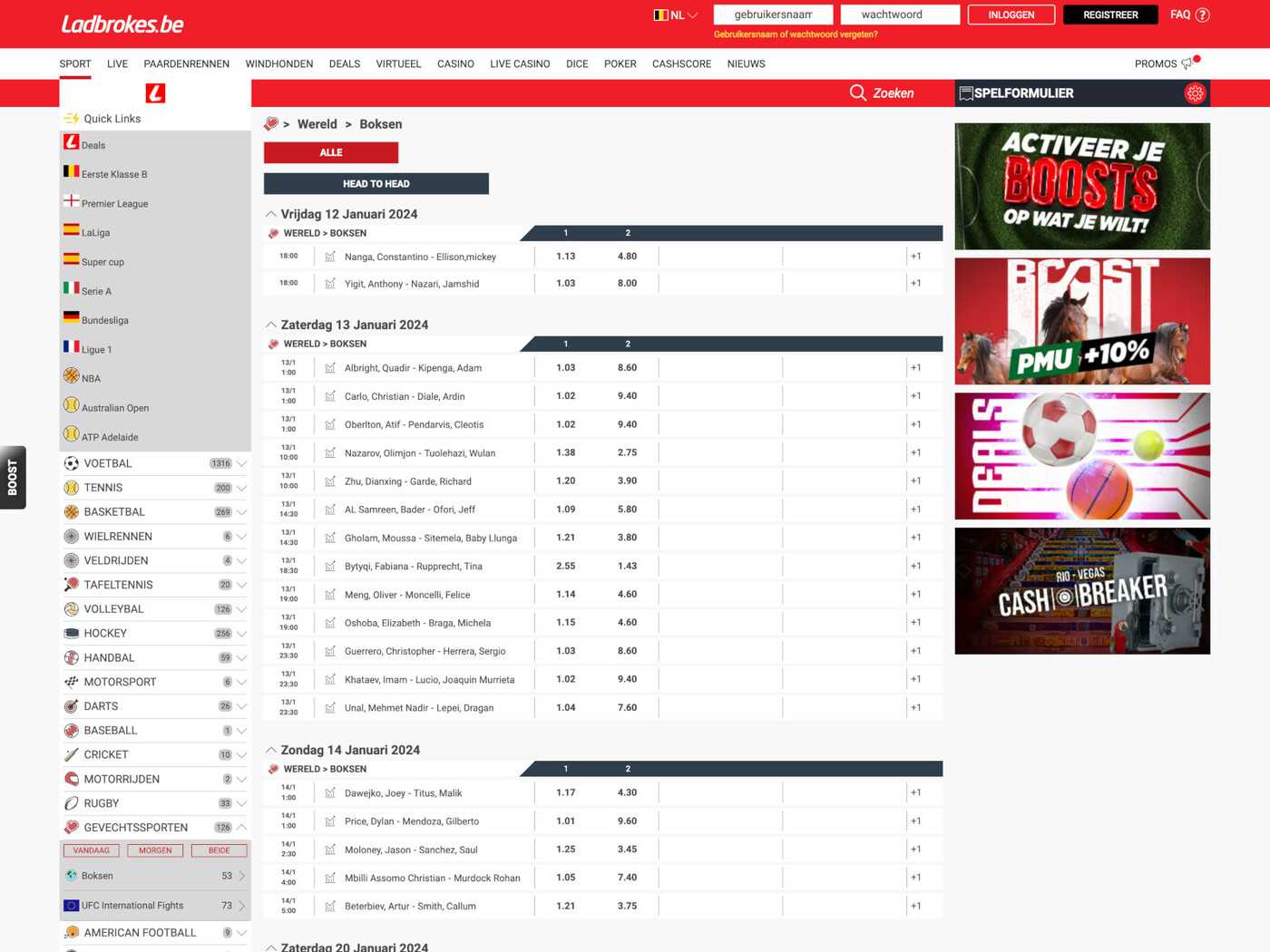This screenshot has width=1270, height=952.
Task: Select the BEIDE filter
Action: point(220,850)
